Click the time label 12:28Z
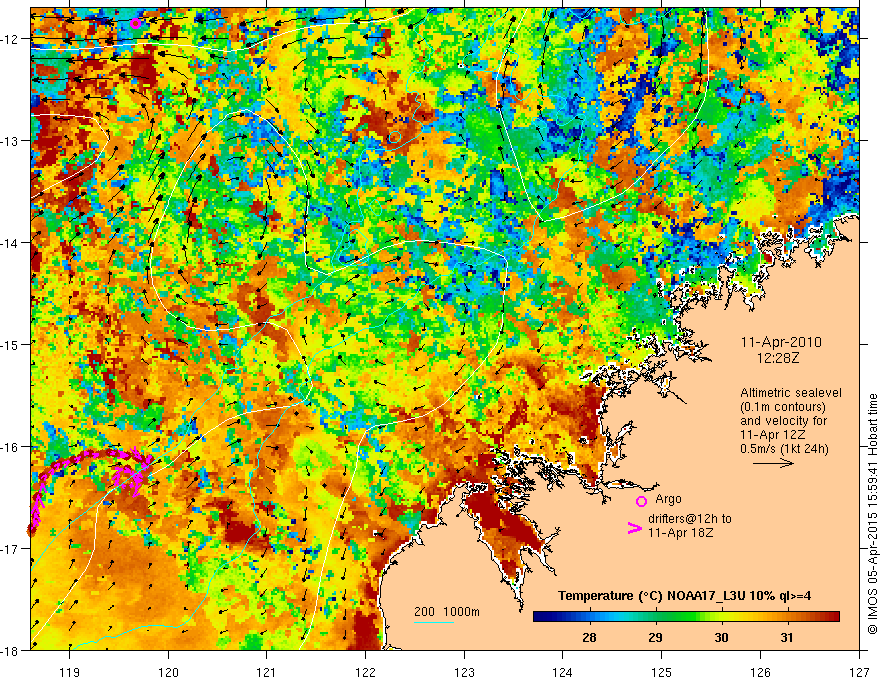This screenshot has width=880, height=680. click(x=778, y=358)
